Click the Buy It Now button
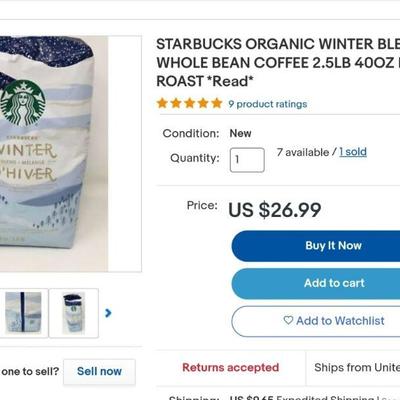 point(316,246)
